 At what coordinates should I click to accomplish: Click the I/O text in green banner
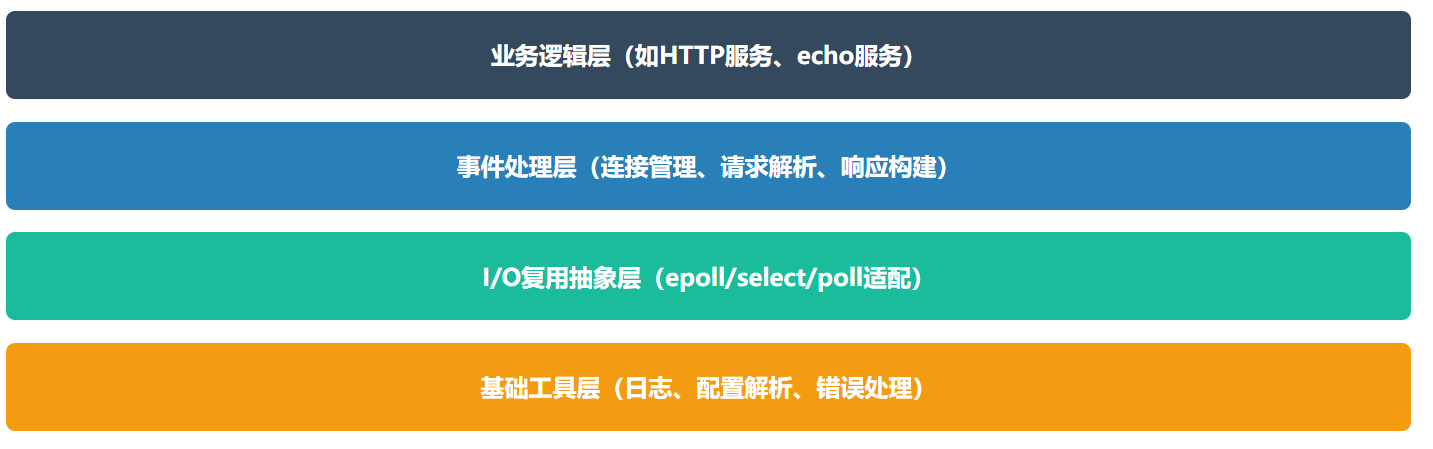[x=500, y=278]
